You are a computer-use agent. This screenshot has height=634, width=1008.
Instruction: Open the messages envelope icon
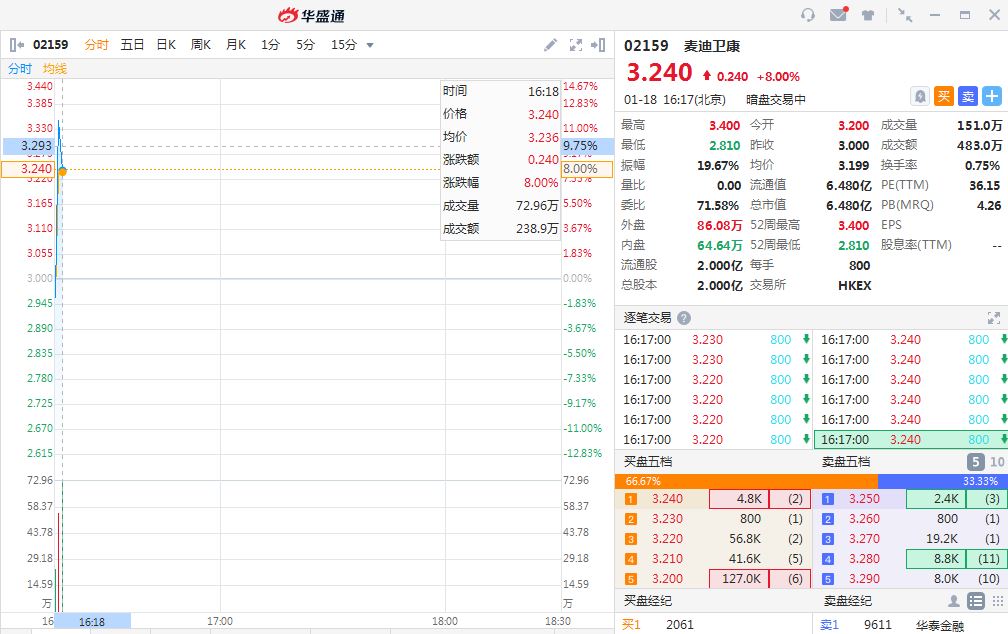838,15
